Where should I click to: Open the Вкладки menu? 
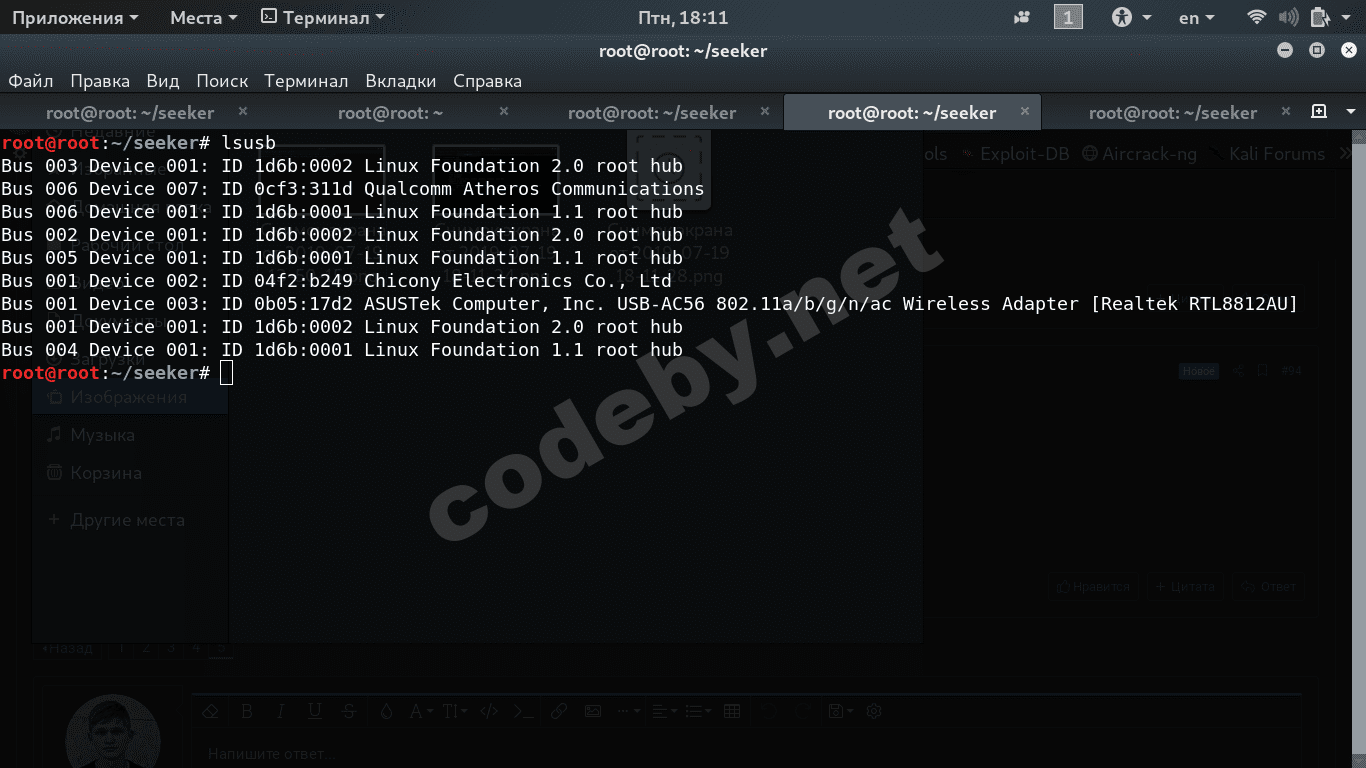click(401, 81)
